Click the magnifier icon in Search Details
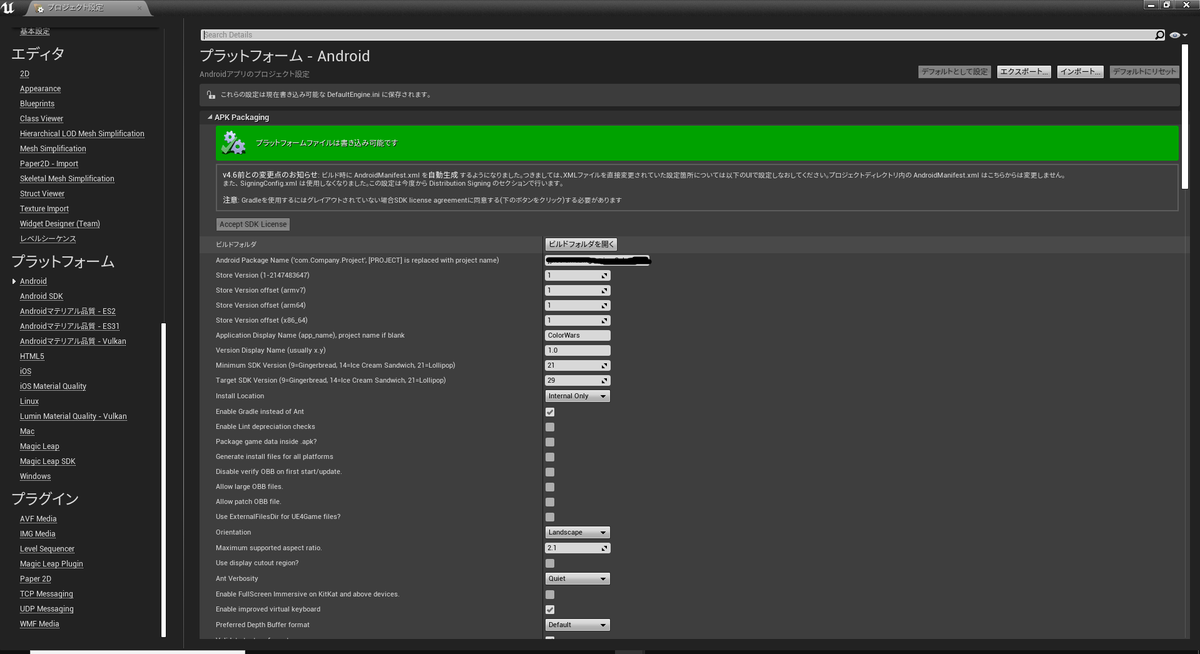 click(x=1159, y=35)
